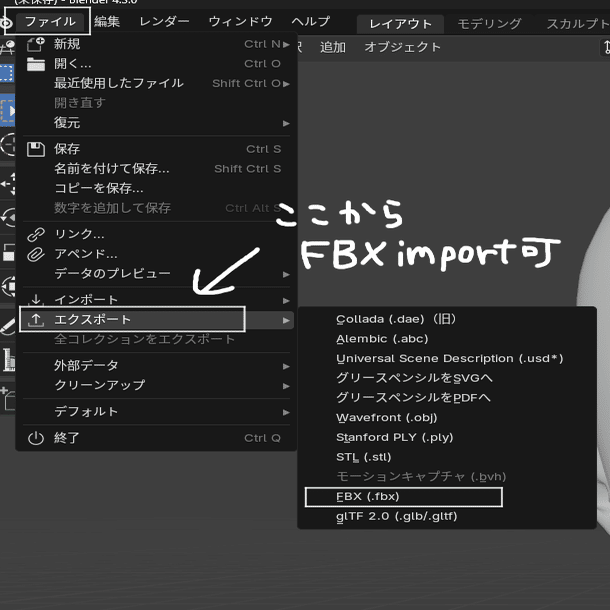Open the ファイル menu
Viewport: 610px width, 610px height.
coord(50,21)
